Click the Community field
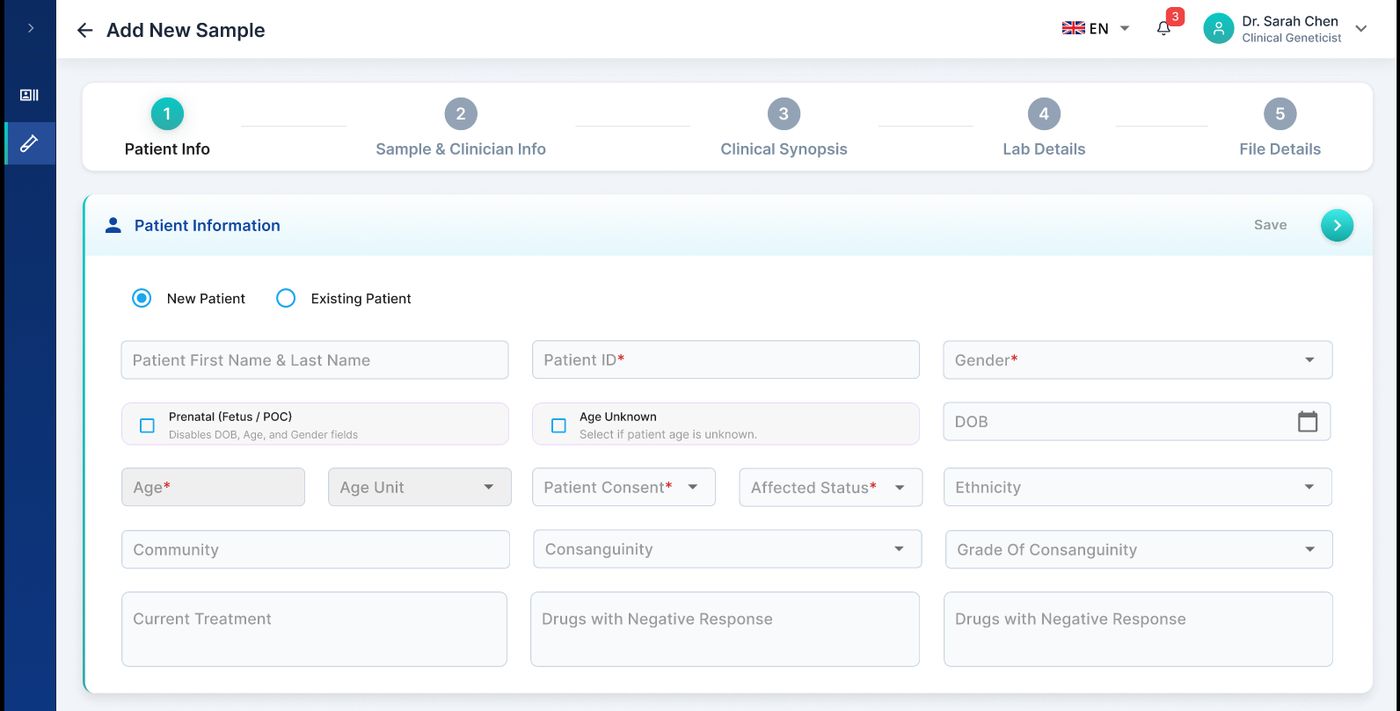Screen dimensions: 1400x711 tap(315, 549)
